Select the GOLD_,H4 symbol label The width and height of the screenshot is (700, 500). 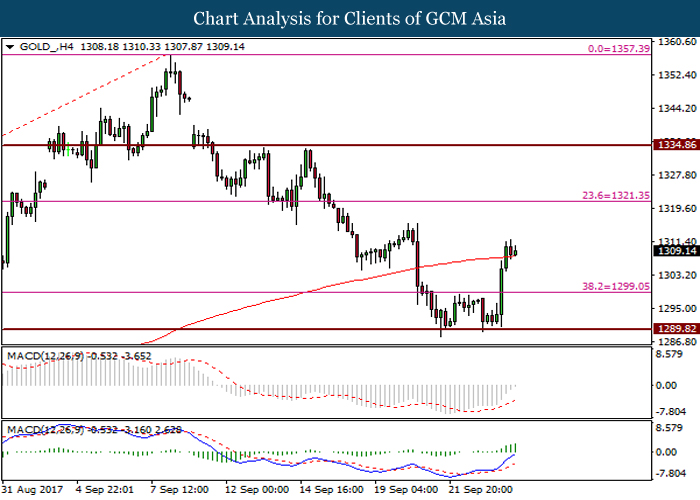point(46,47)
